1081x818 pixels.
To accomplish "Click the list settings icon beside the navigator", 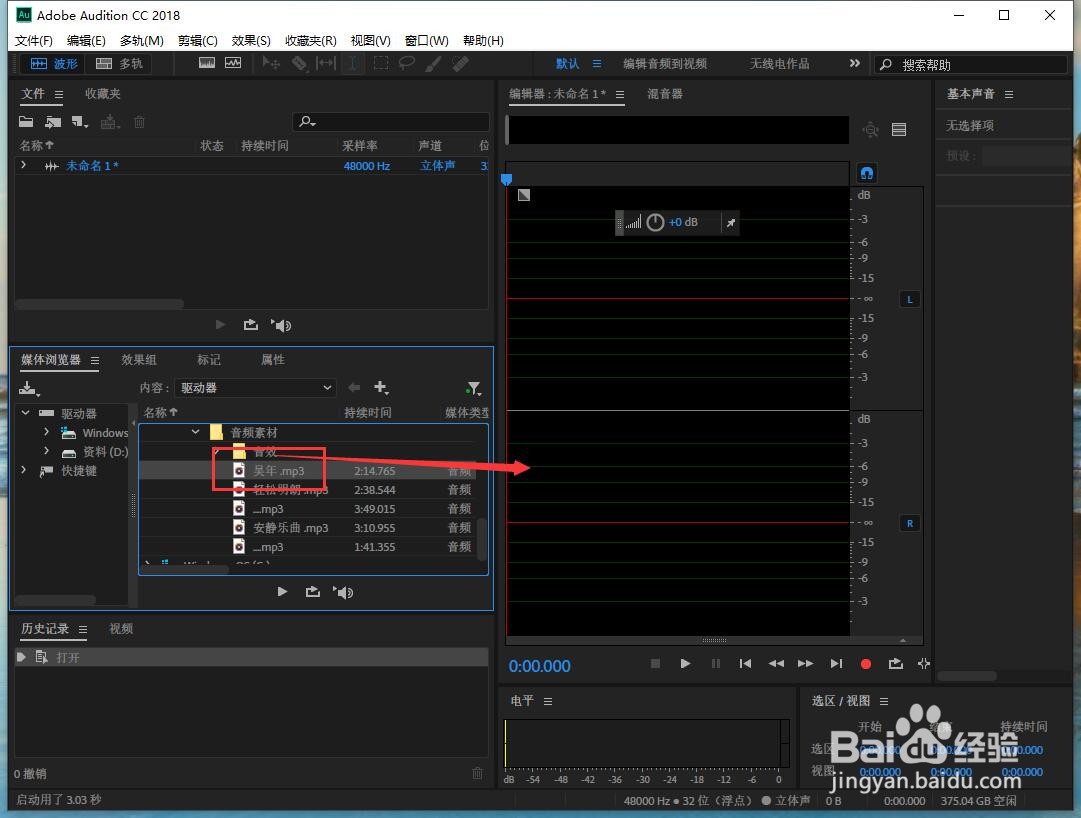I will [899, 130].
